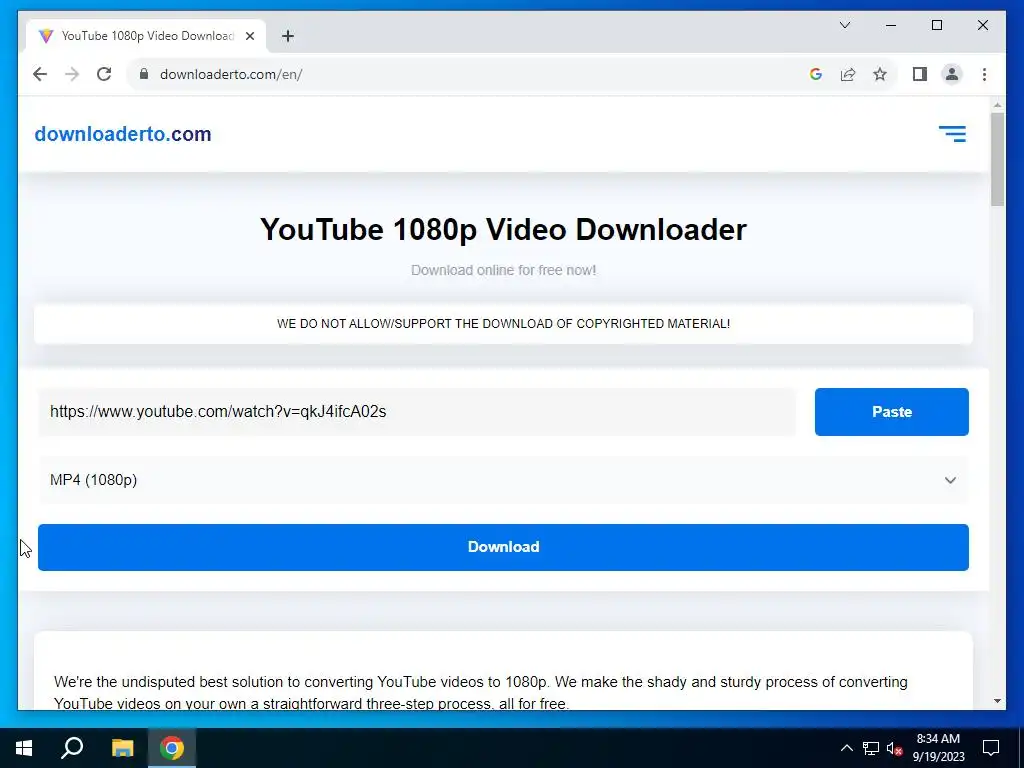Viewport: 1024px width, 768px height.
Task: View site info via the lock icon
Action: [144, 74]
